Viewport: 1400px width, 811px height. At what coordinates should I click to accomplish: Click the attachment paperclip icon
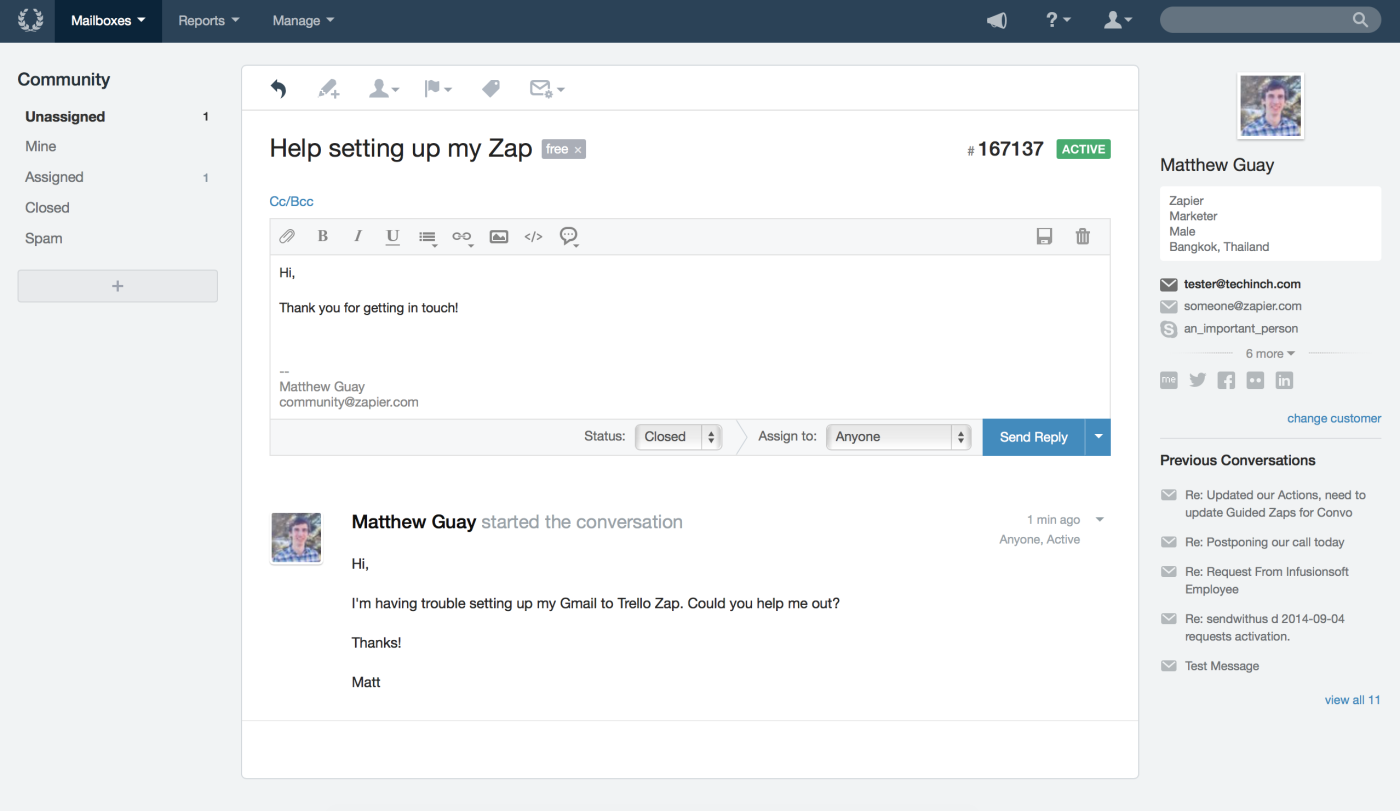click(287, 236)
